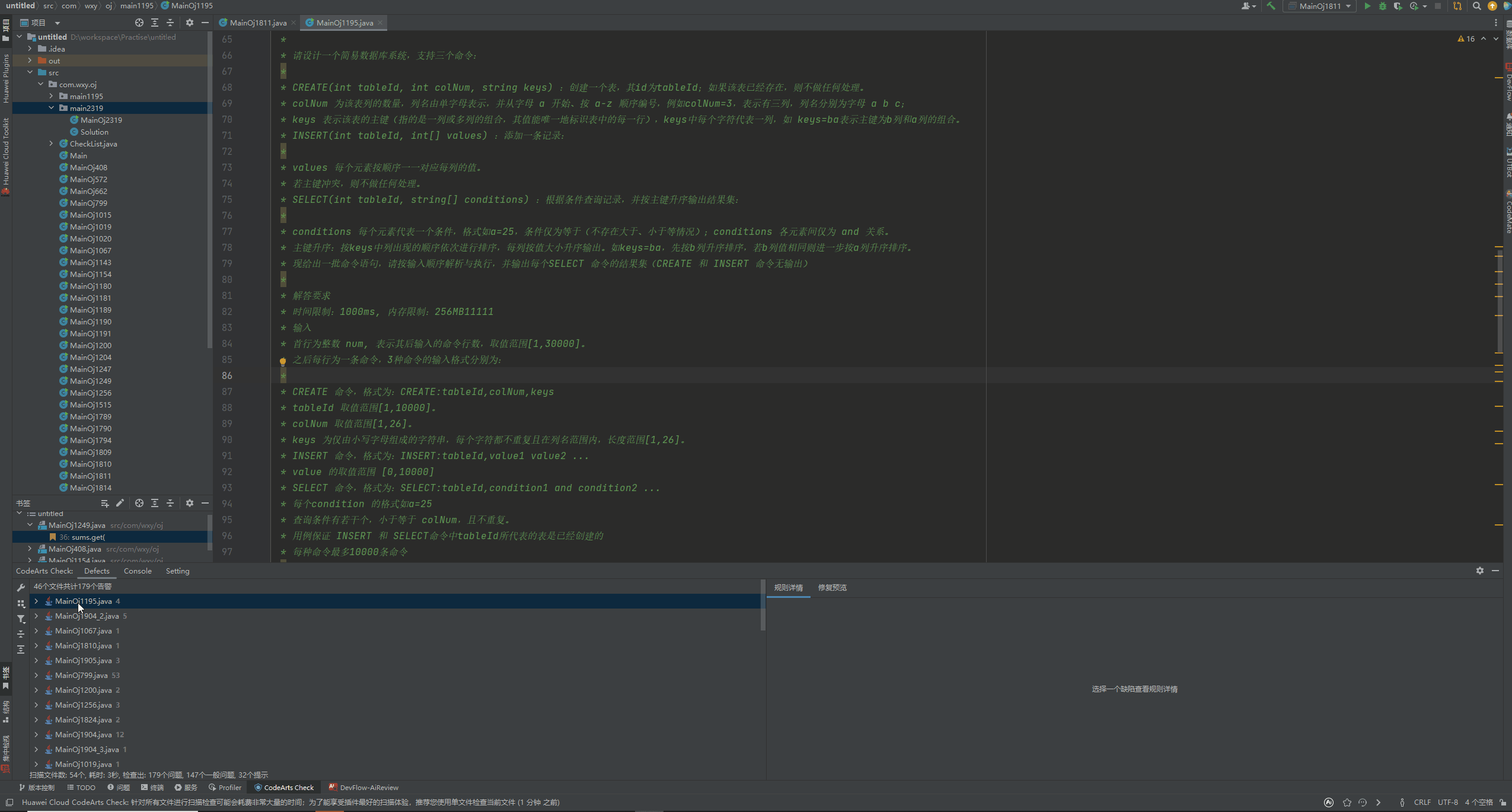
Task: Toggle the 版本控制 tool window button
Action: (37, 788)
